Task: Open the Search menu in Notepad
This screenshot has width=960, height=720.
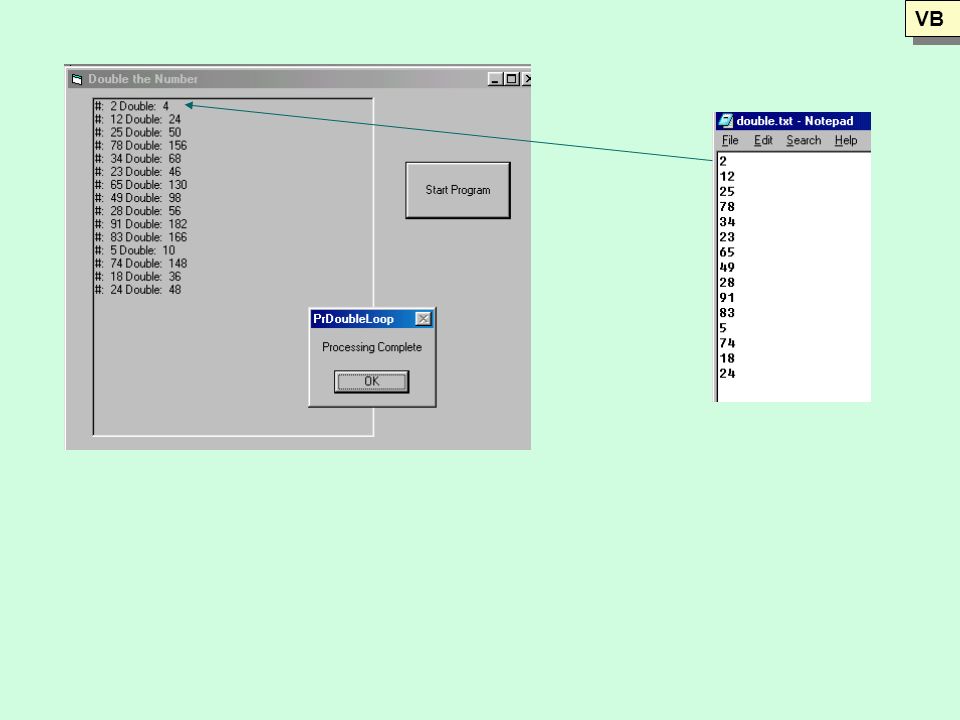Action: 803,140
